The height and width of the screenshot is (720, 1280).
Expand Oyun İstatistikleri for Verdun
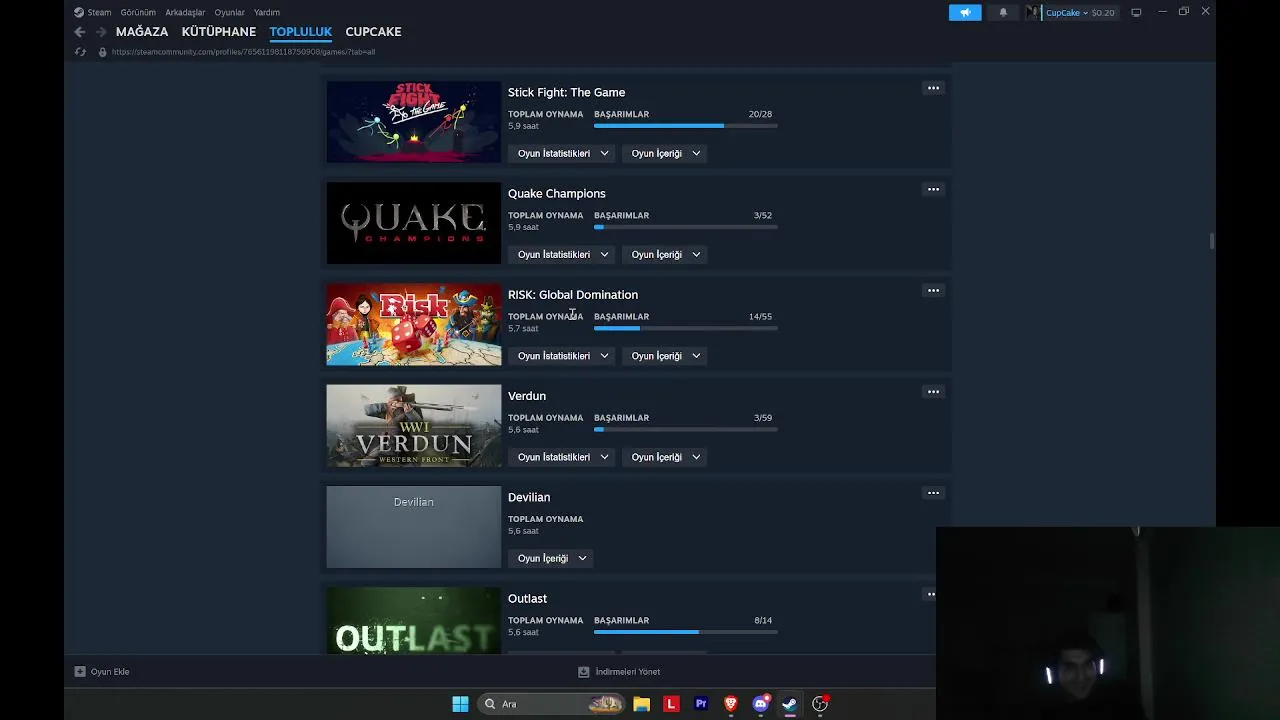(563, 457)
